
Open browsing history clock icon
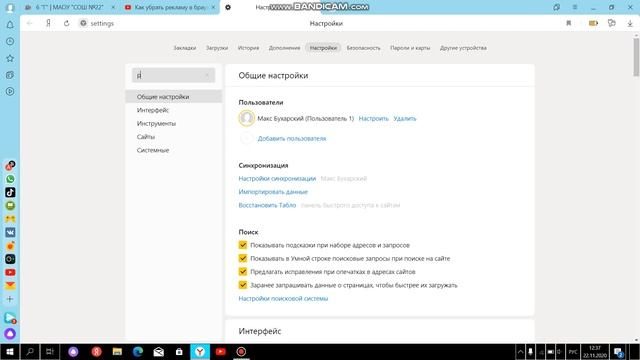point(10,42)
